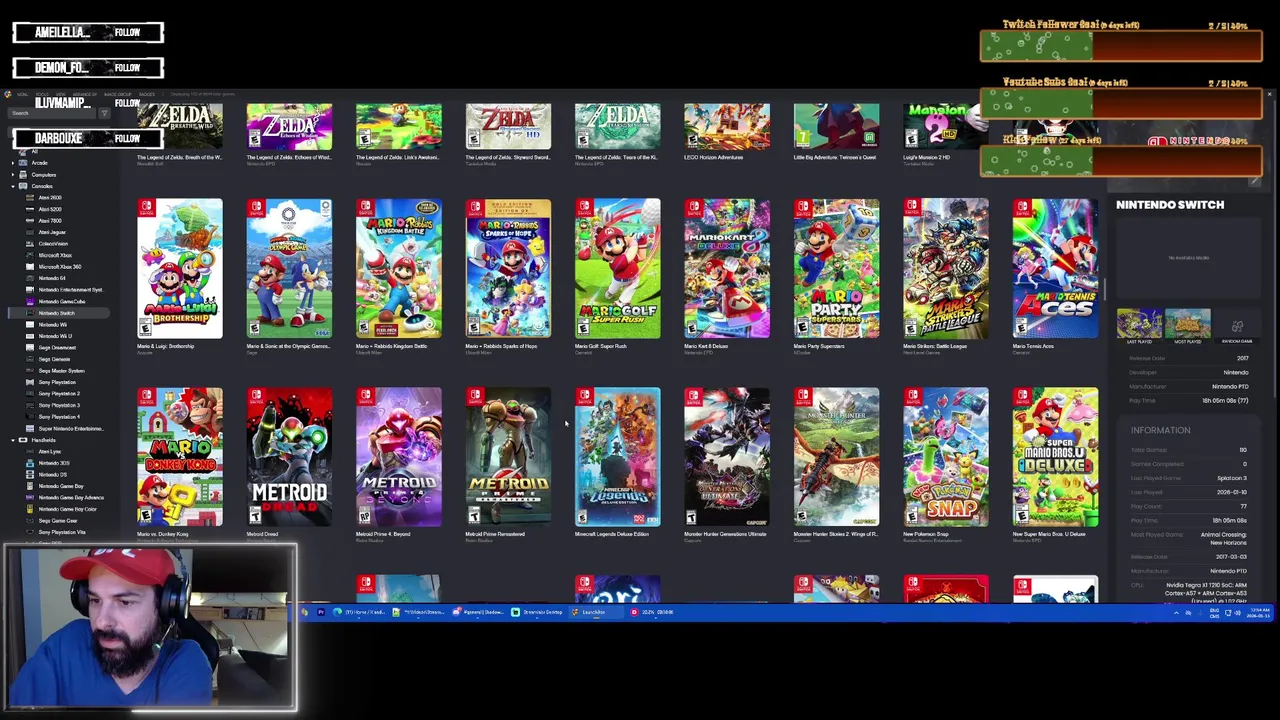Select Sega Genesis platform
The height and width of the screenshot is (720, 1280).
pyautogui.click(x=54, y=359)
